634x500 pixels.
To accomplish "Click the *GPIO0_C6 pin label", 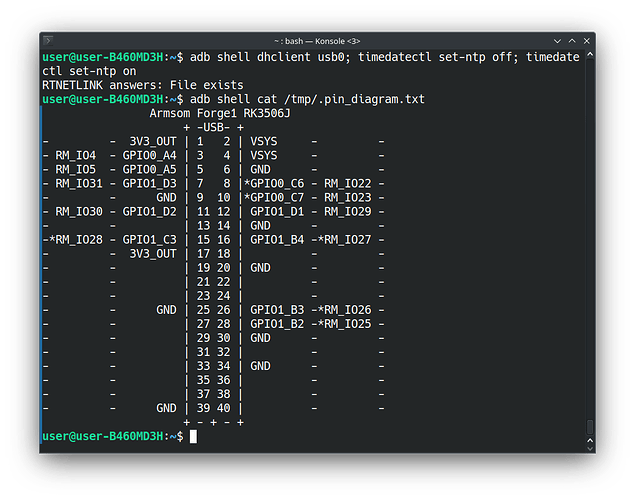I will coord(274,184).
